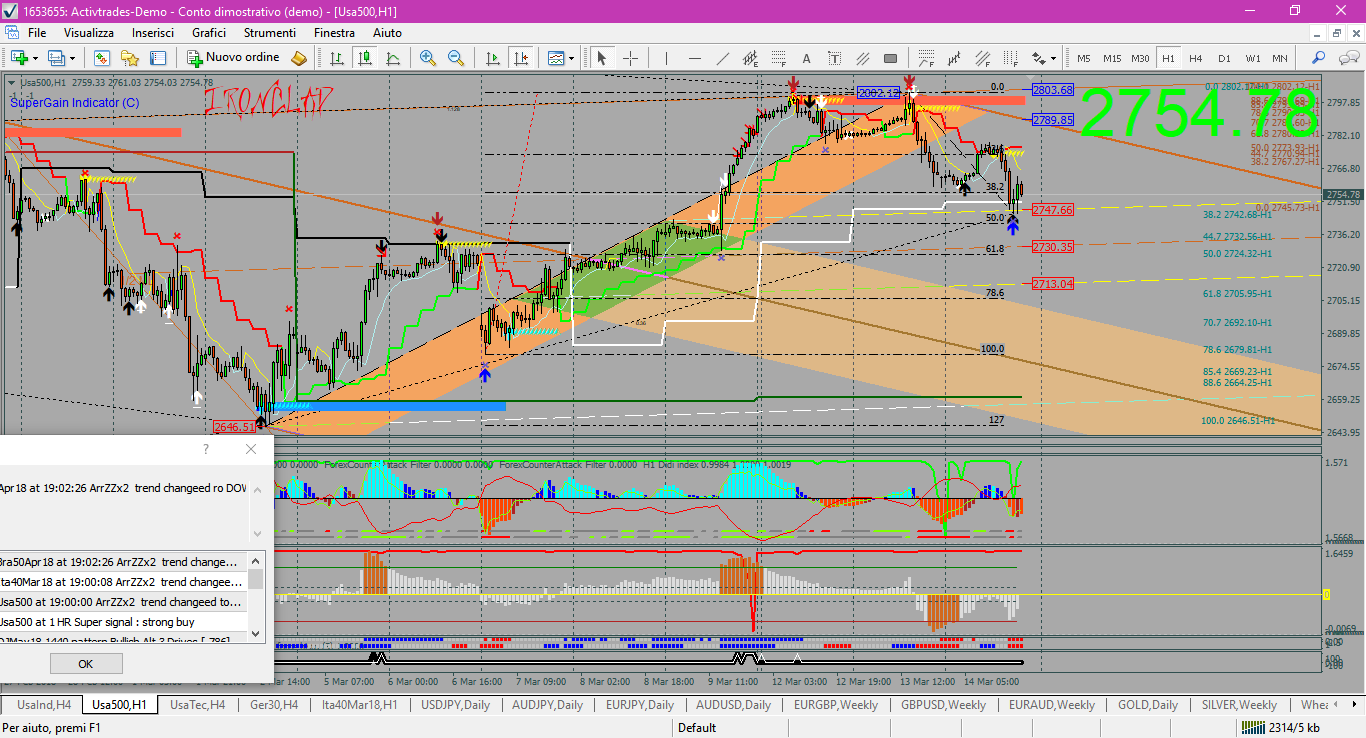Open the new chart dropdown arrow
1366x738 pixels.
pos(33,58)
